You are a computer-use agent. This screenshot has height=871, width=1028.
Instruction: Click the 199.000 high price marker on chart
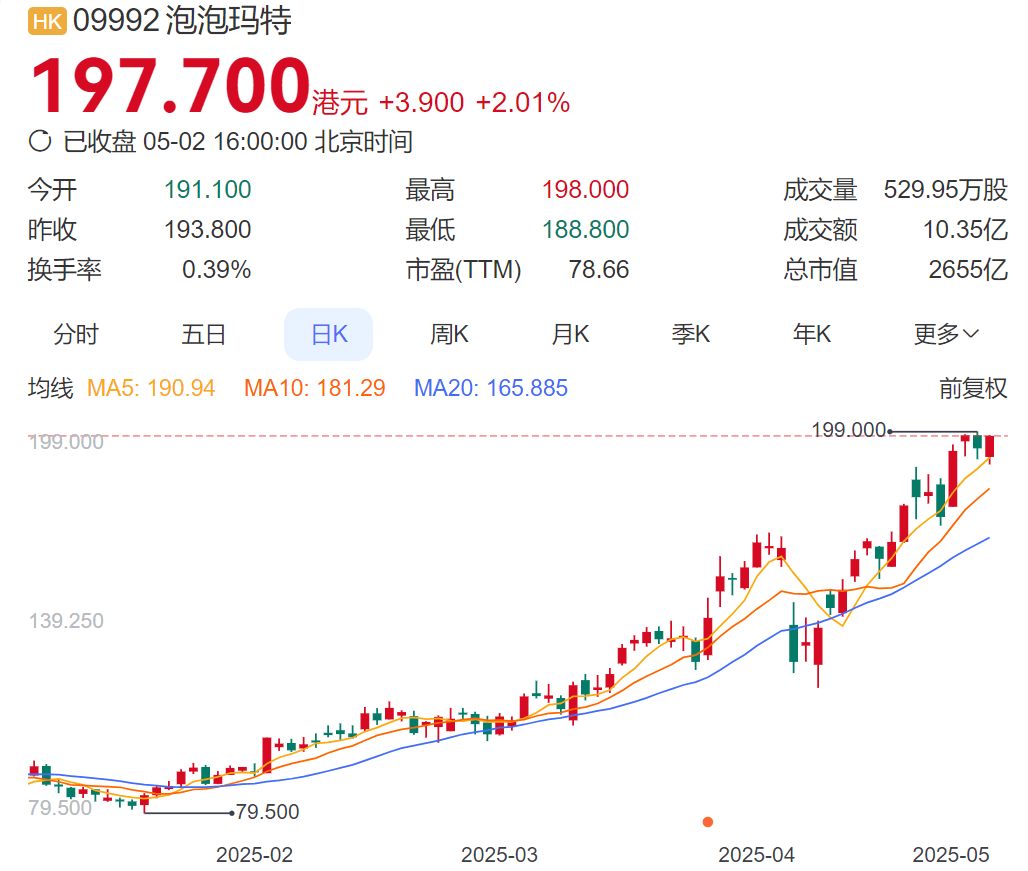click(x=848, y=430)
